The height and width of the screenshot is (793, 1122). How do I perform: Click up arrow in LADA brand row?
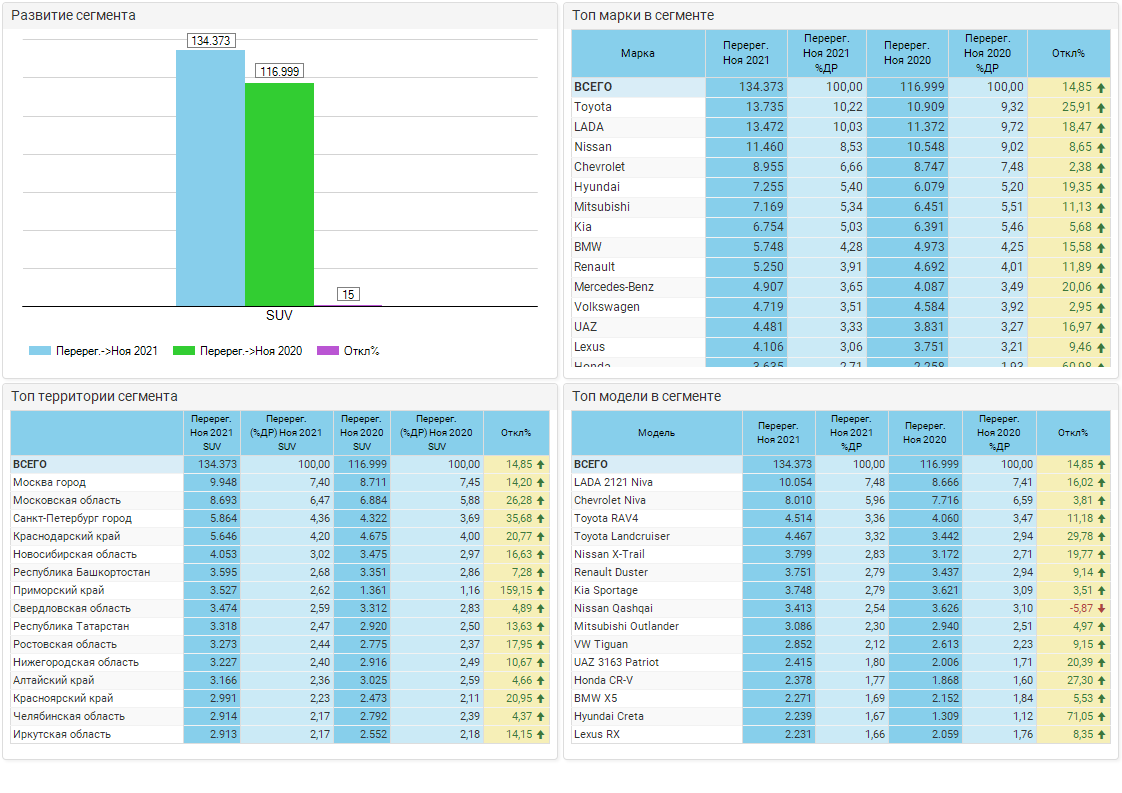(x=1101, y=128)
